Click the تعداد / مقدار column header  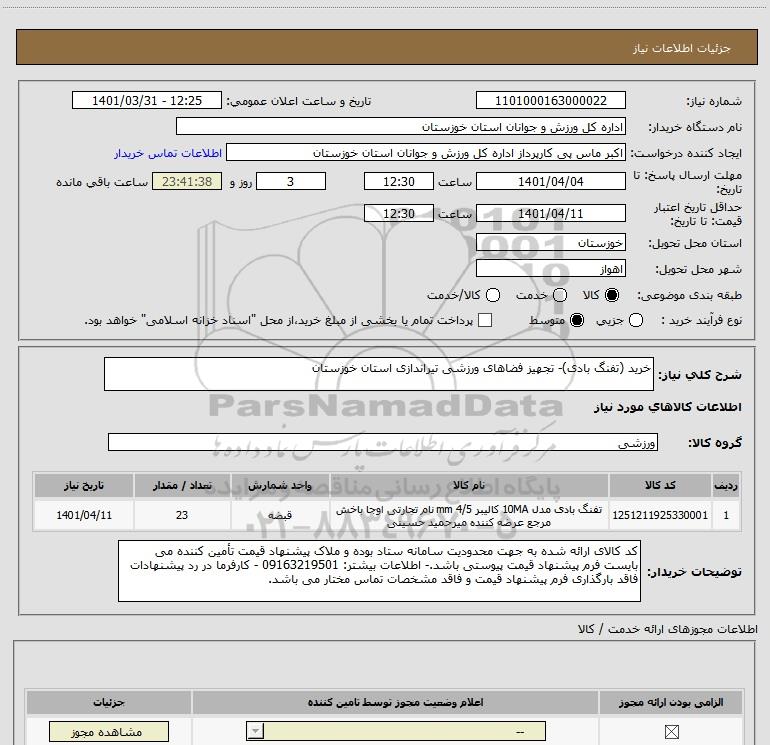click(182, 485)
